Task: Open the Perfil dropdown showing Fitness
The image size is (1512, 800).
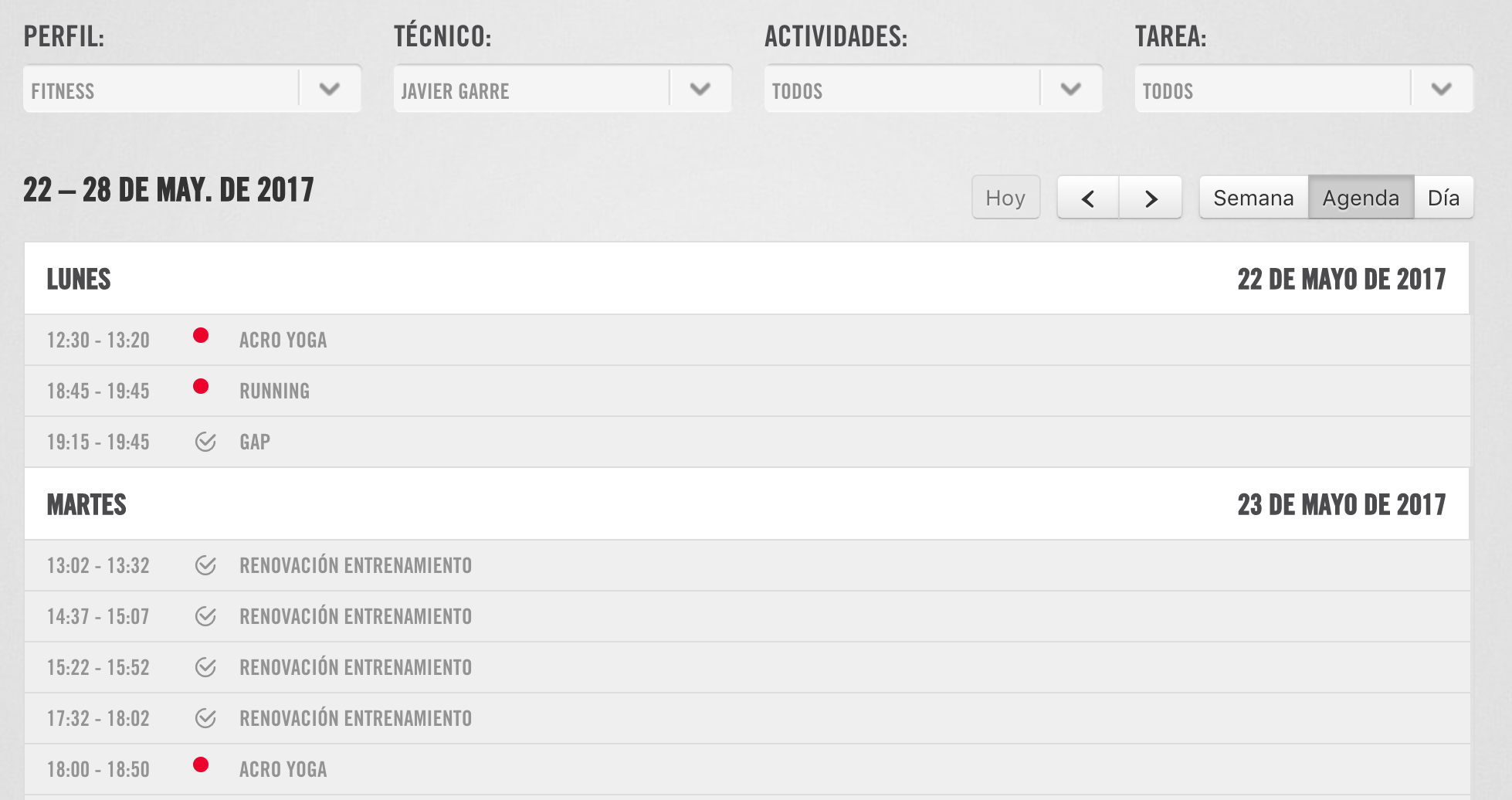Action: [192, 89]
